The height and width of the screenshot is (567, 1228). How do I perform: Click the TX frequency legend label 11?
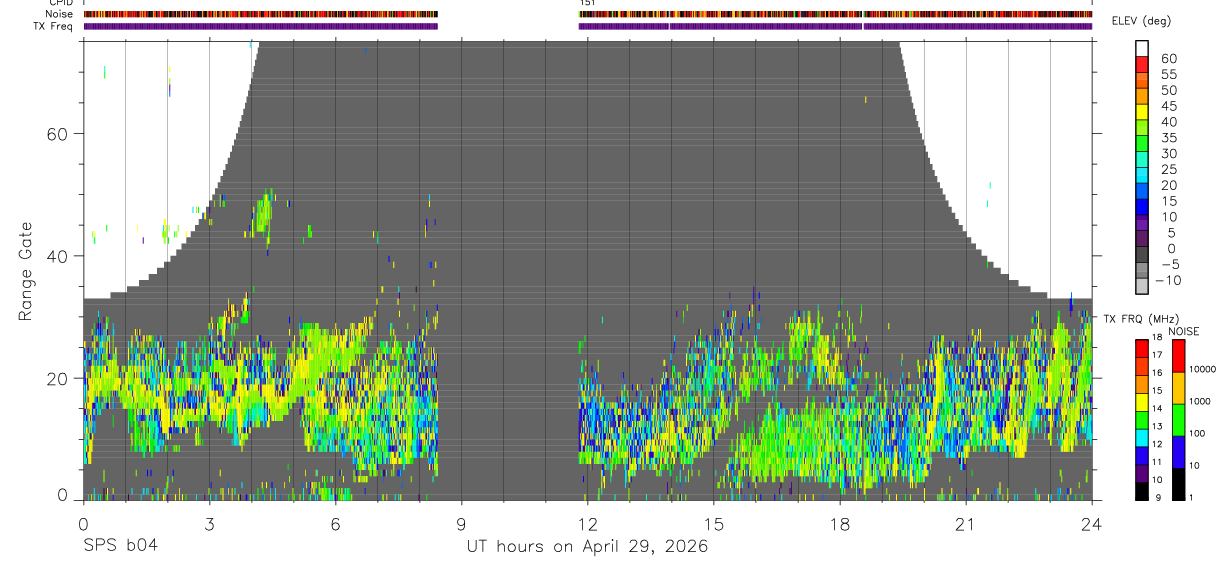tap(1158, 463)
